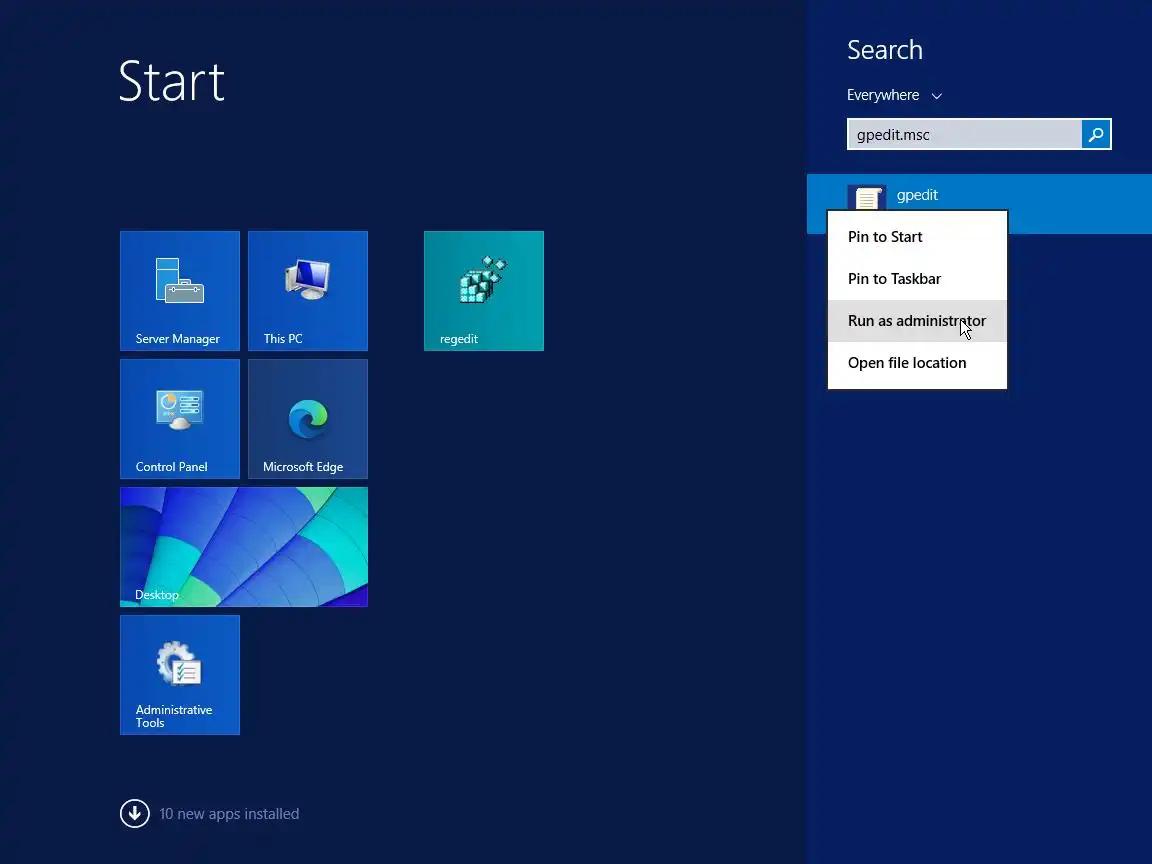The image size is (1152, 864).
Task: Open the Server Manager tile
Action: pos(180,291)
